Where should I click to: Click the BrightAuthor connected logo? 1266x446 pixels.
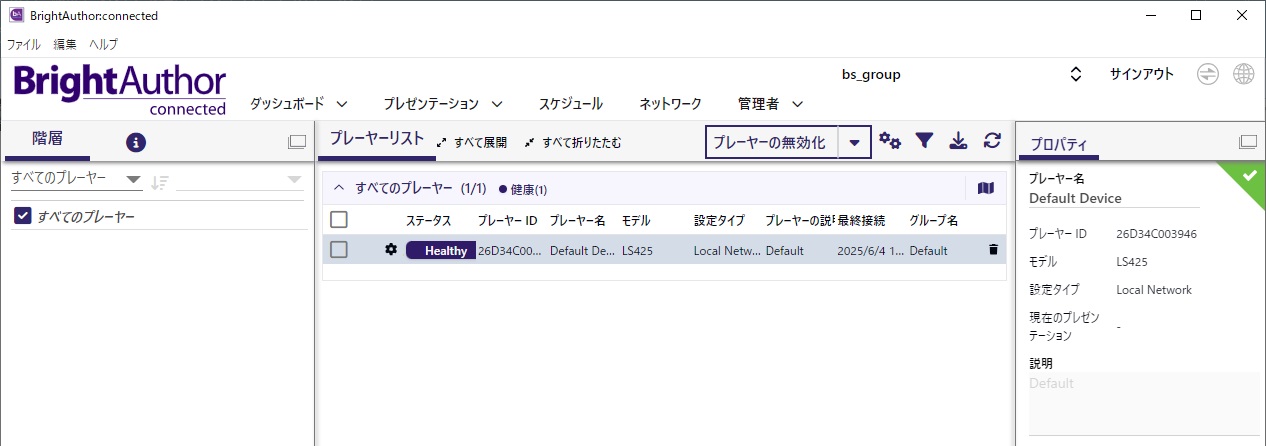pos(120,90)
